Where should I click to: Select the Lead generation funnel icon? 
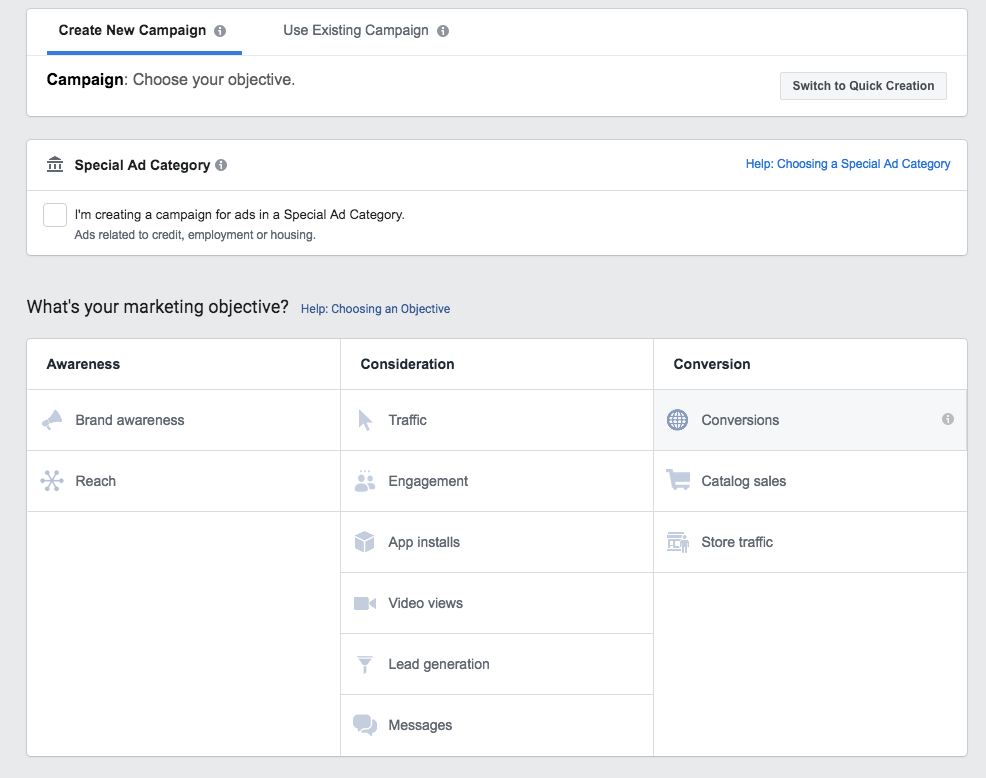pos(365,665)
